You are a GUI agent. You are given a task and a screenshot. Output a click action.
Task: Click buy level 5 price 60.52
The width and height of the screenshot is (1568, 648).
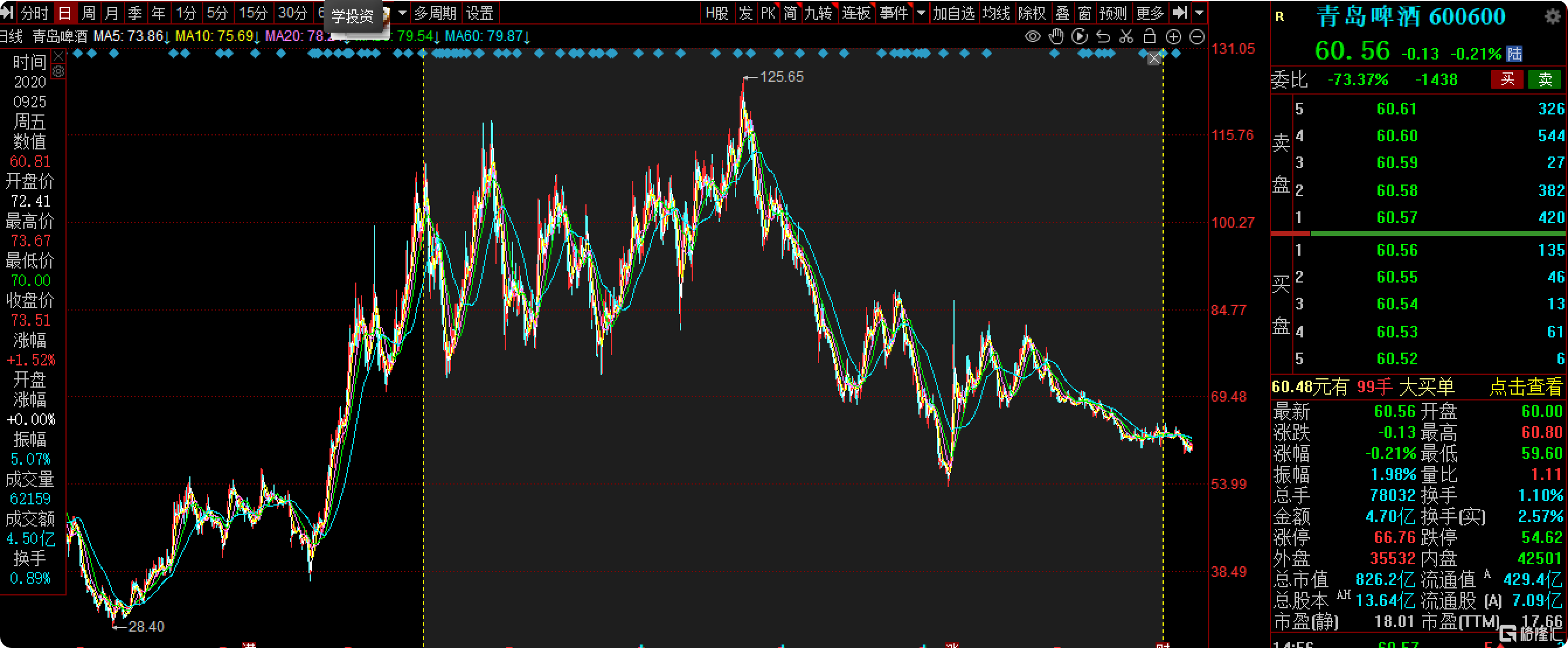coord(1397,358)
